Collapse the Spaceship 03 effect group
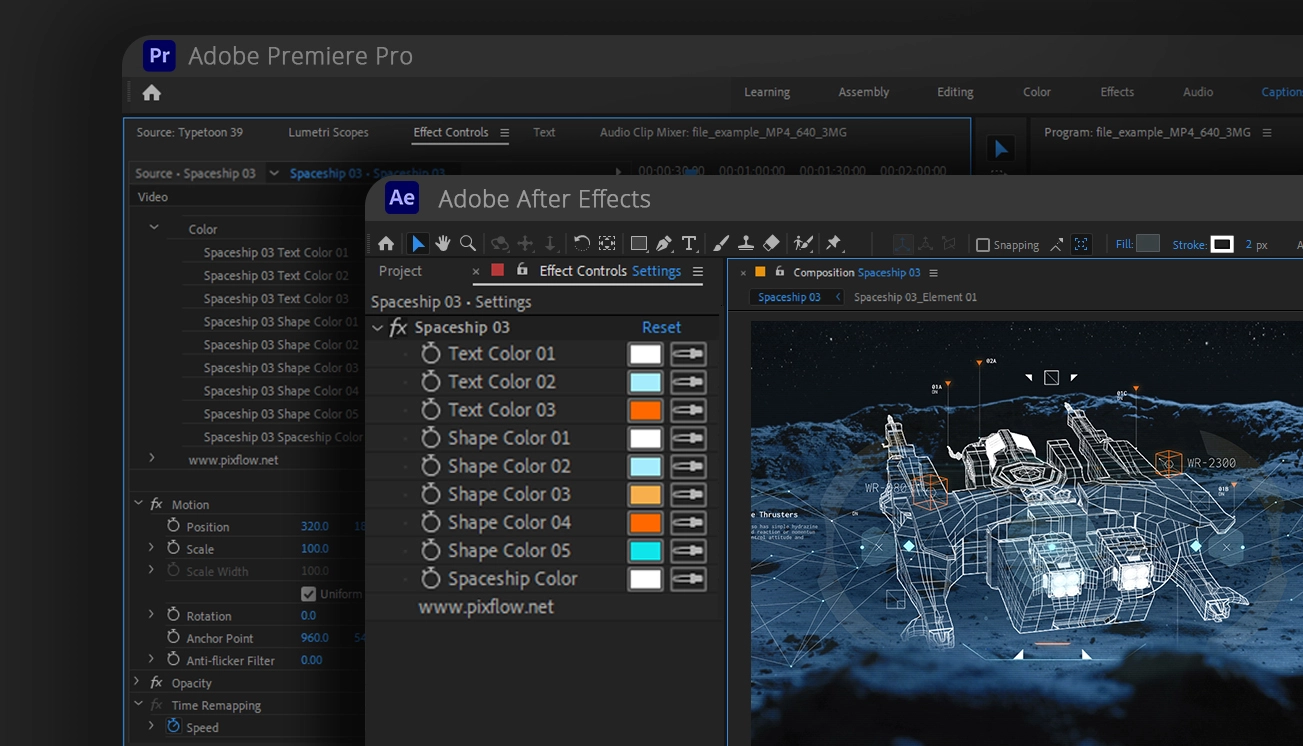Viewport: 1303px width, 746px height. (x=377, y=328)
